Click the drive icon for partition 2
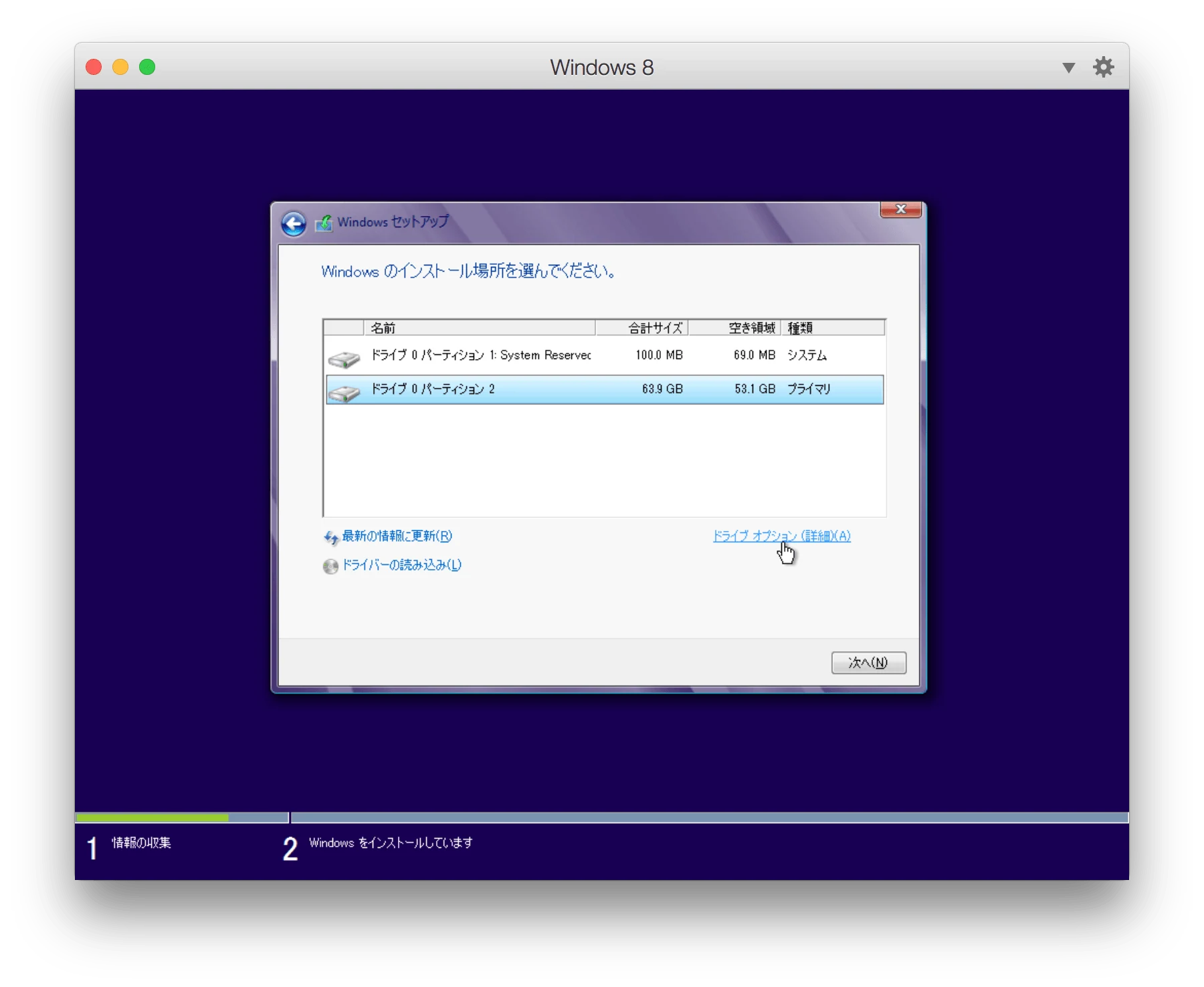This screenshot has height=987, width=1204. click(344, 393)
